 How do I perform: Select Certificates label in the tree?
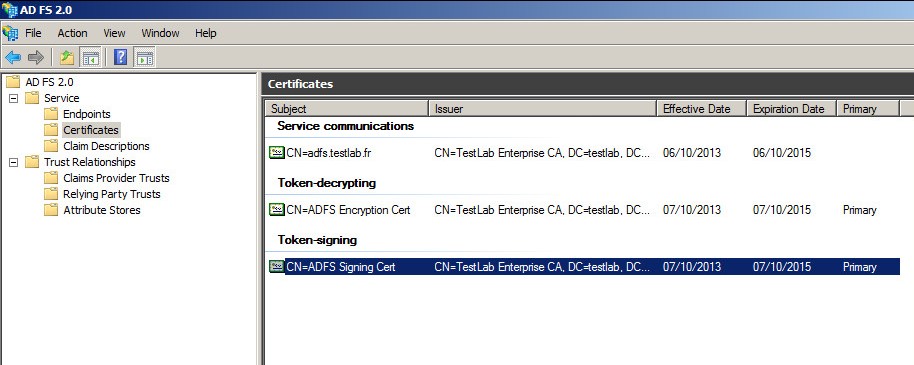click(x=91, y=130)
